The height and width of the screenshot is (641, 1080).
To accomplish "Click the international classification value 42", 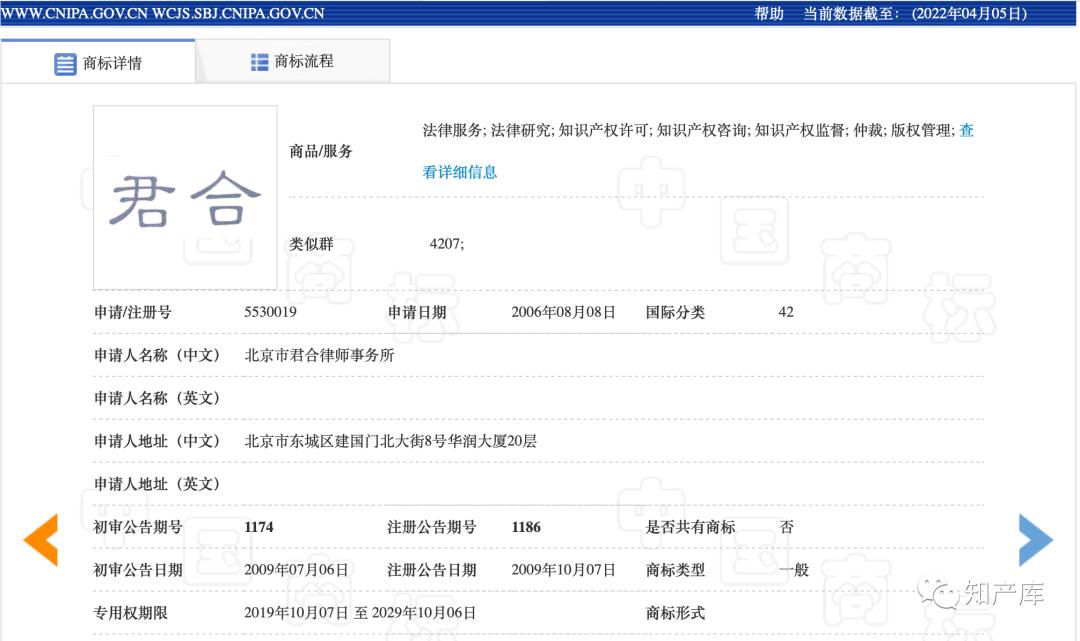I will pyautogui.click(x=786, y=311).
